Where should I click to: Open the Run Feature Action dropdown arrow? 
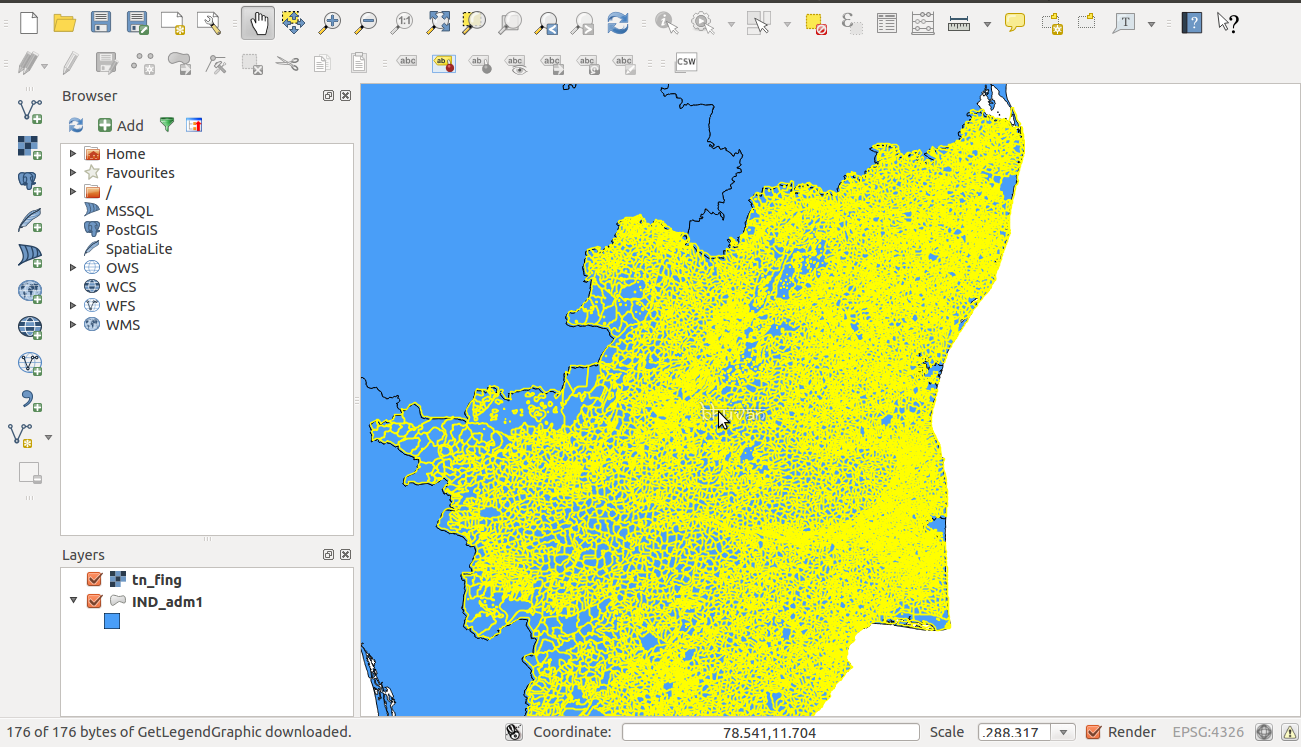pos(731,23)
